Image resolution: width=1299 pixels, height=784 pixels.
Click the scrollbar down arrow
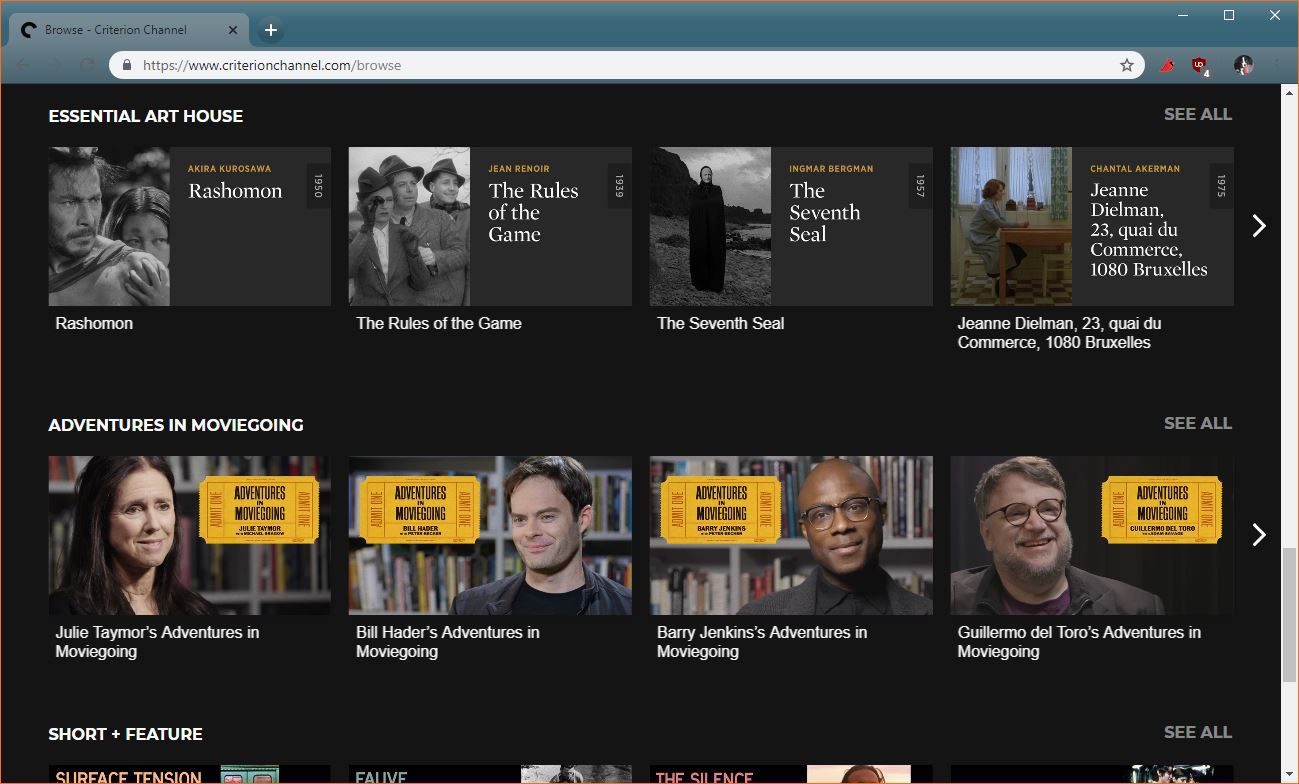[1290, 775]
